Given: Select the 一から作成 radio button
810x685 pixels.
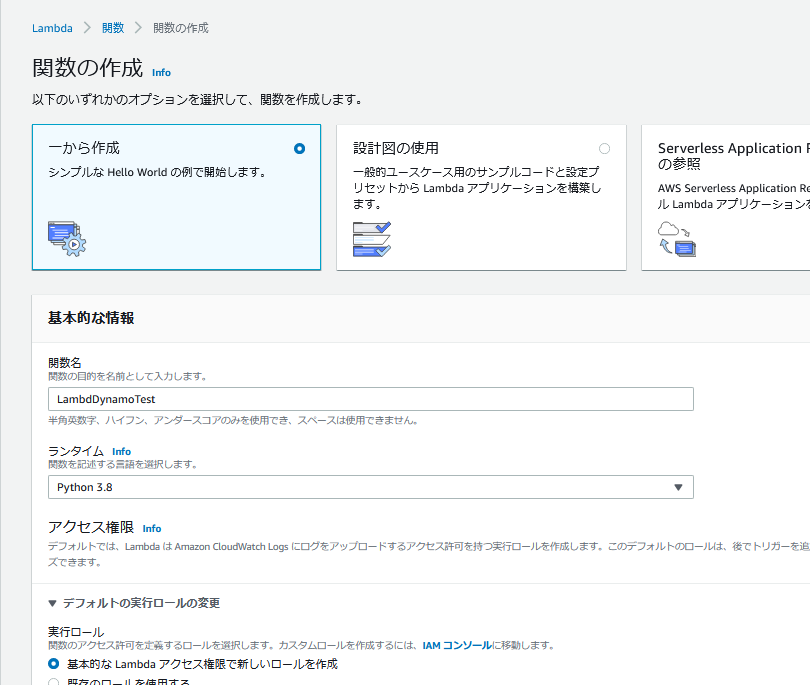Looking at the screenshot, I should (x=299, y=149).
